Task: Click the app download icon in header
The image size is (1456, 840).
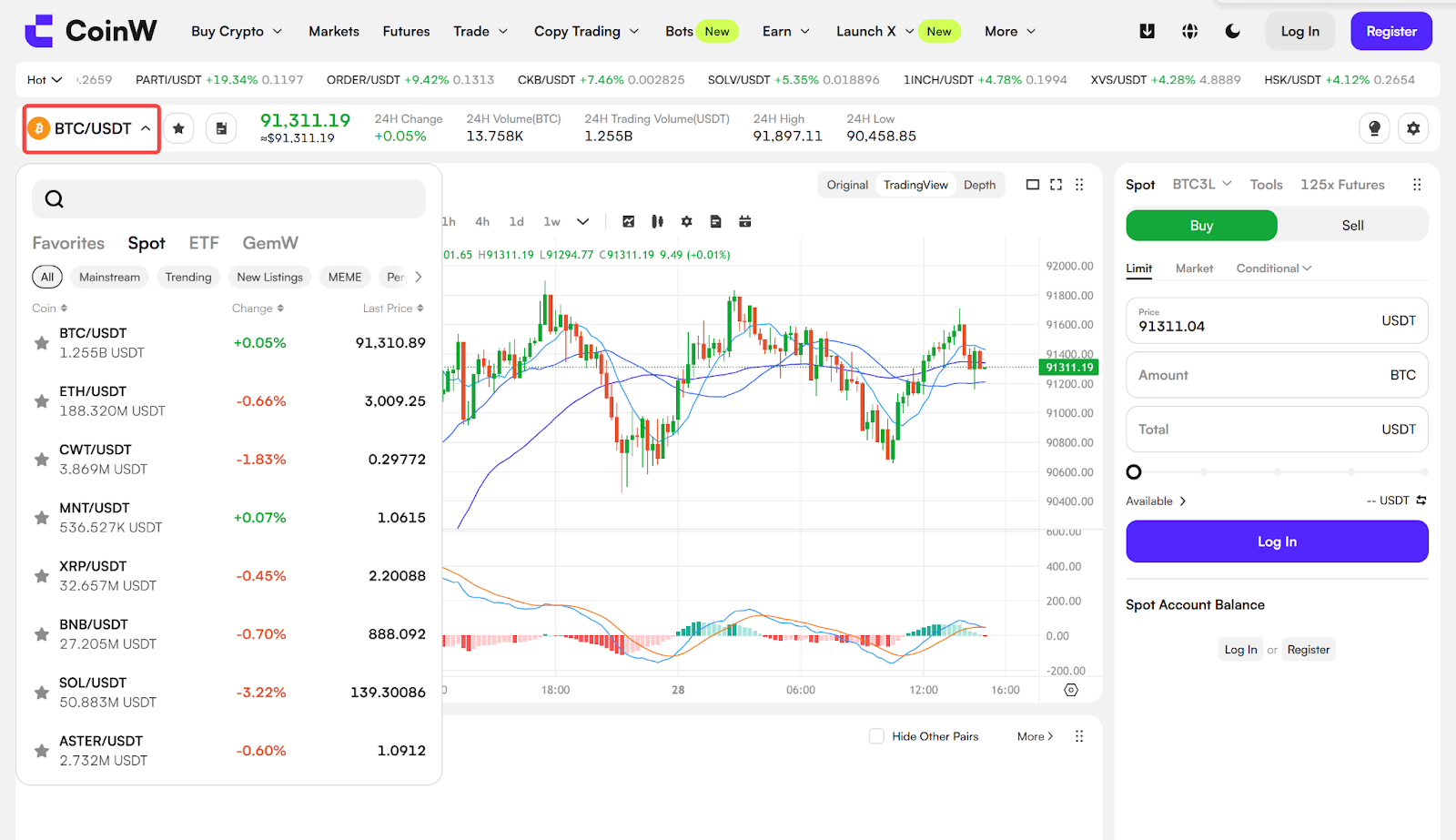Action: pos(1148,31)
